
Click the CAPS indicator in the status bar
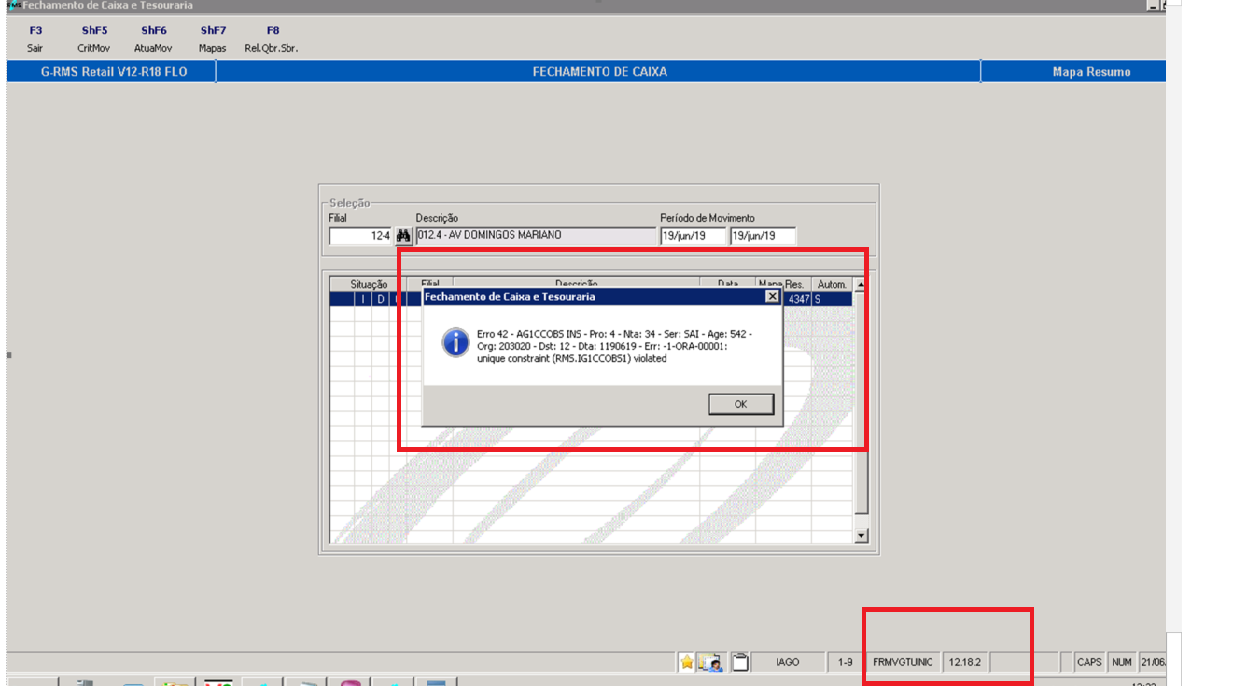click(1089, 662)
